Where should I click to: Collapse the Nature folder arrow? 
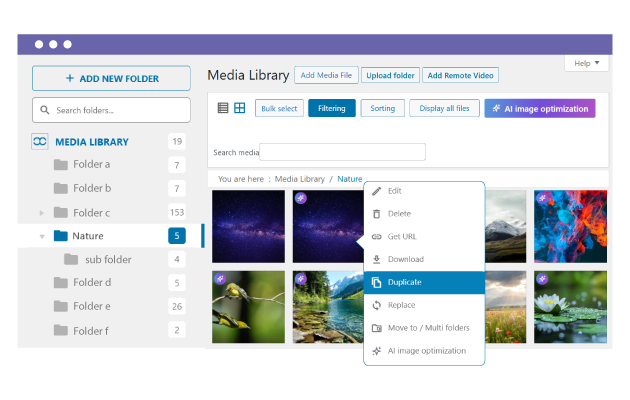pos(41,237)
